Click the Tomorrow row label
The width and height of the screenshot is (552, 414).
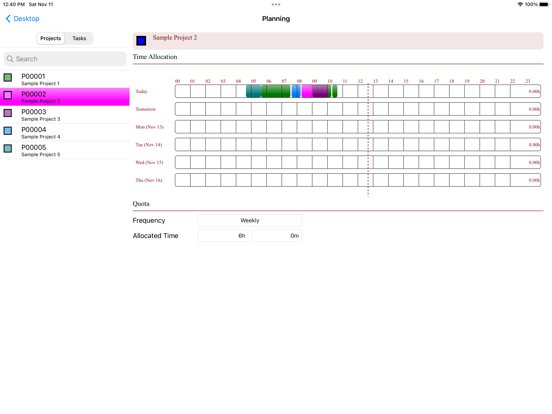[146, 109]
